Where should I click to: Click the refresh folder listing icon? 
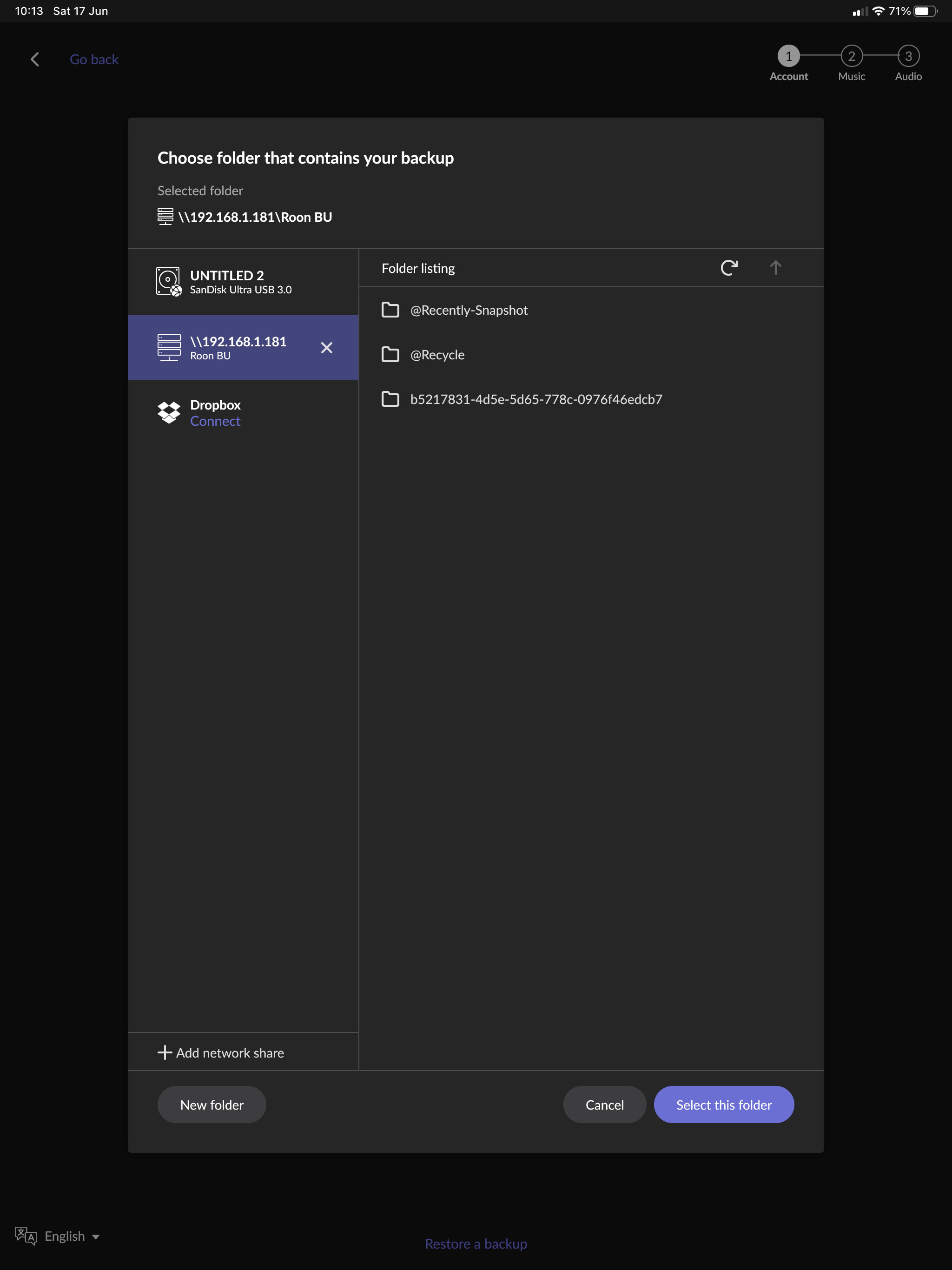729,268
